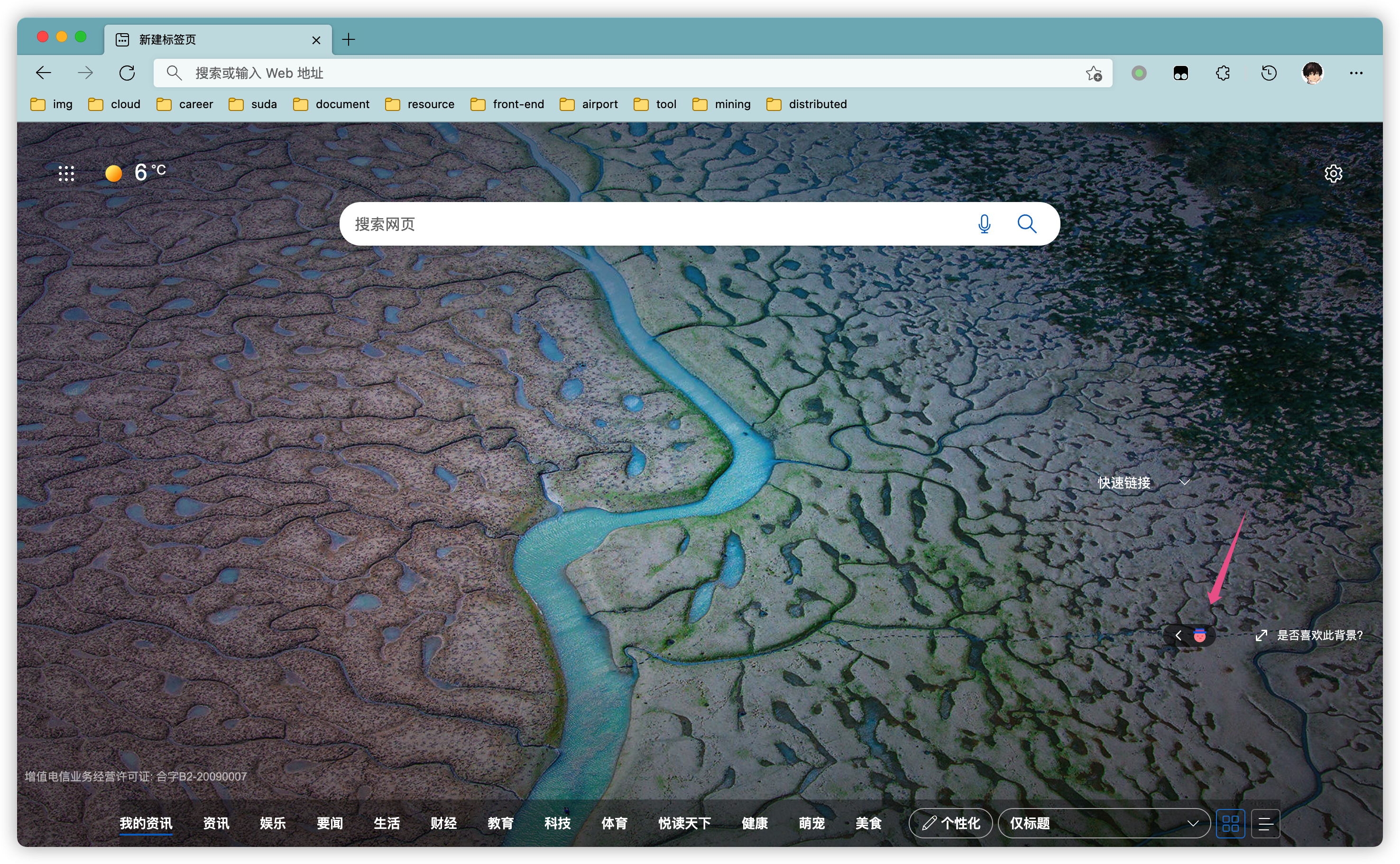Image resolution: width=1400 pixels, height=864 pixels.
Task: Expand the background info arrow icon
Action: [x=1261, y=635]
